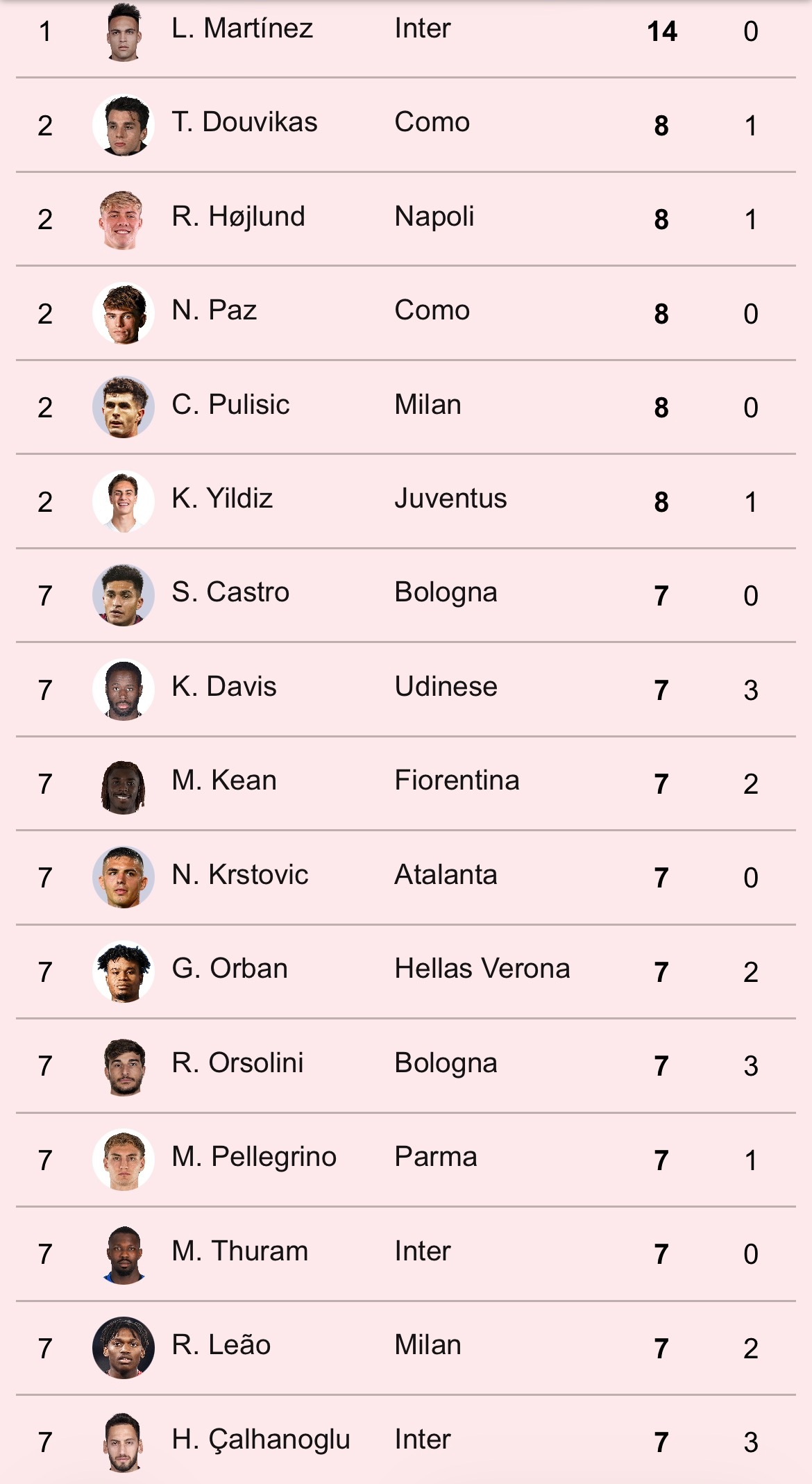Open H. Çalhanoglu's player link
Screen dimensions: 812x1484
(260, 1440)
